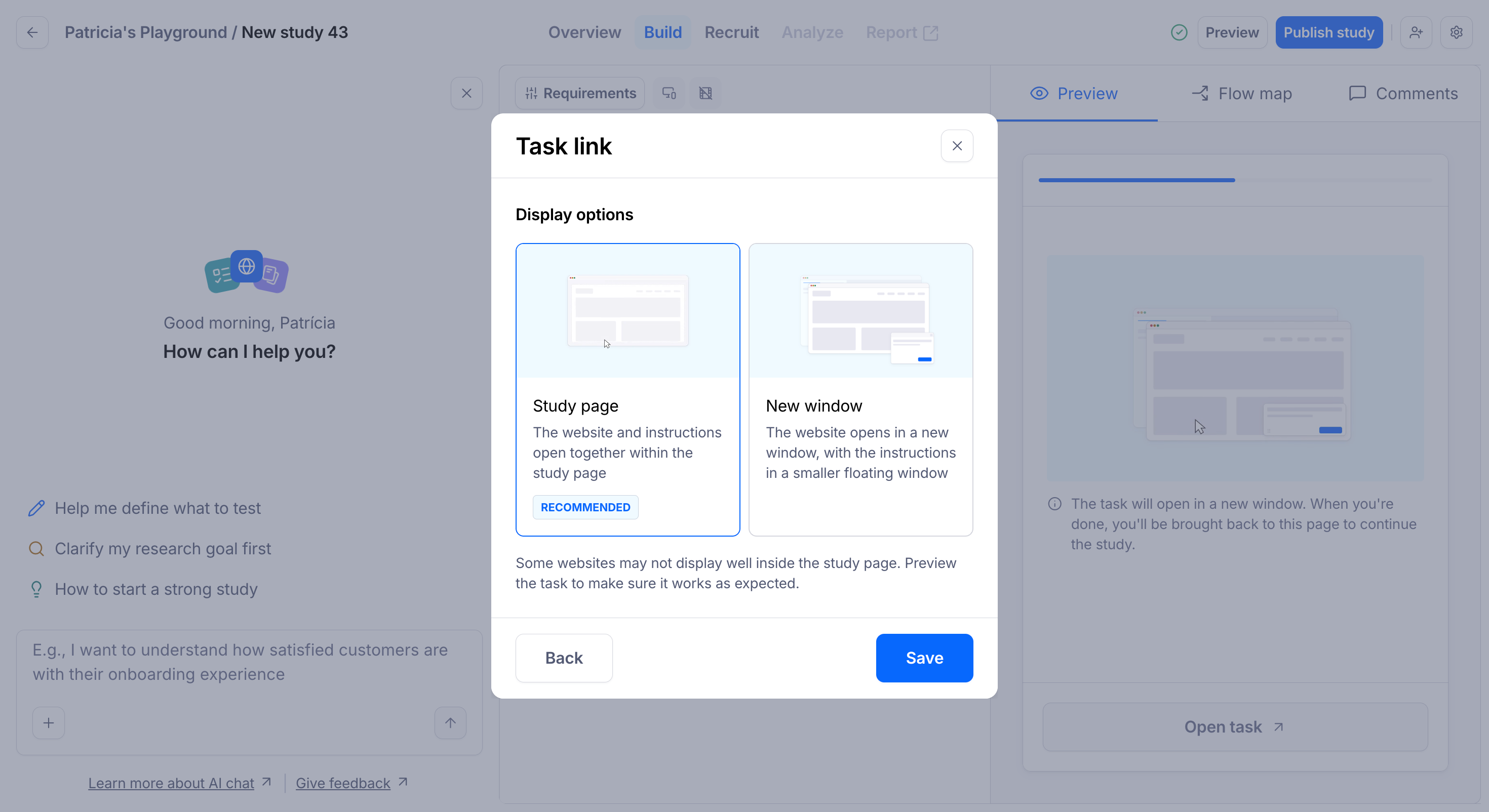Image resolution: width=1489 pixels, height=812 pixels.
Task: Open study settings gear icon
Action: pos(1456,32)
